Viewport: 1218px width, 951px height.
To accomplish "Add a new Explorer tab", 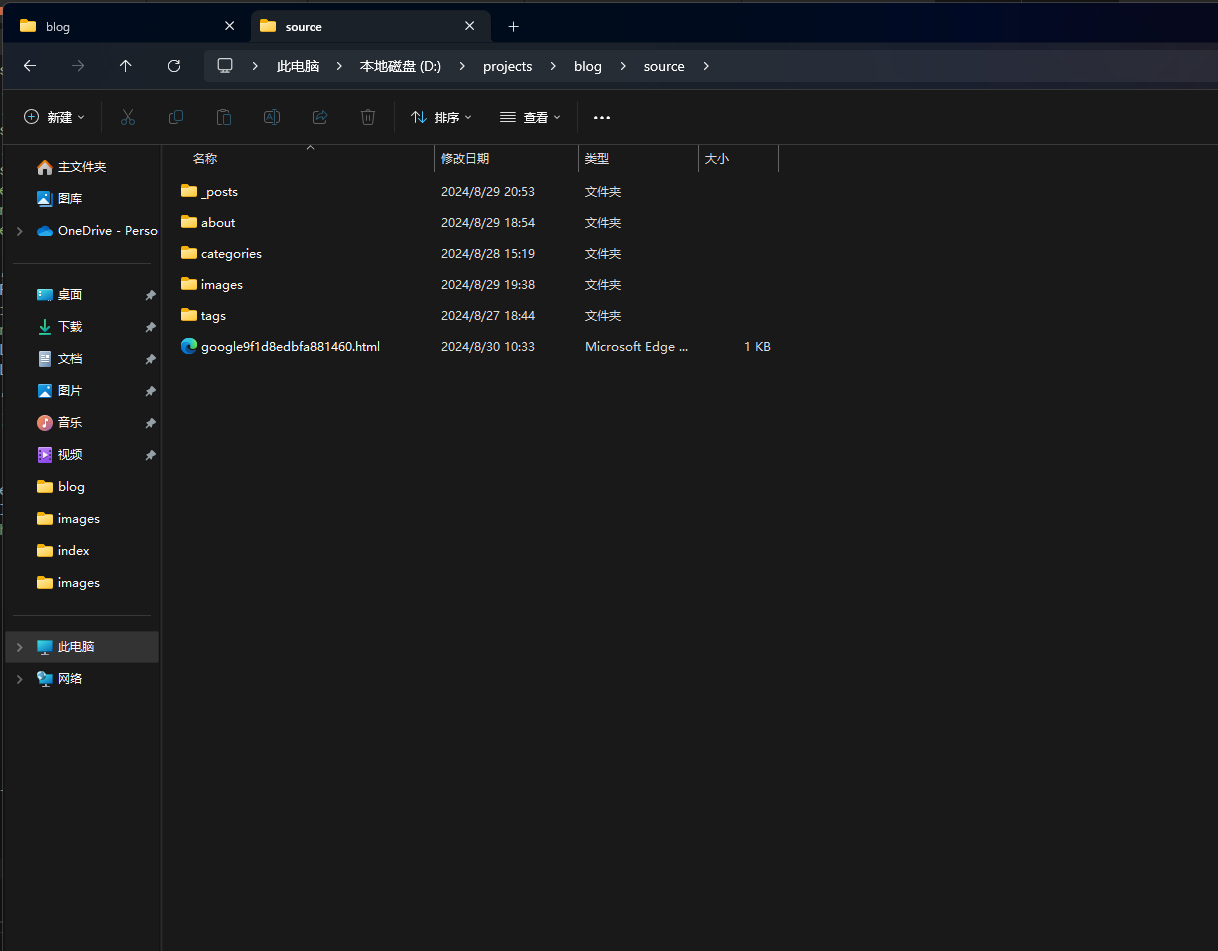I will click(x=513, y=27).
